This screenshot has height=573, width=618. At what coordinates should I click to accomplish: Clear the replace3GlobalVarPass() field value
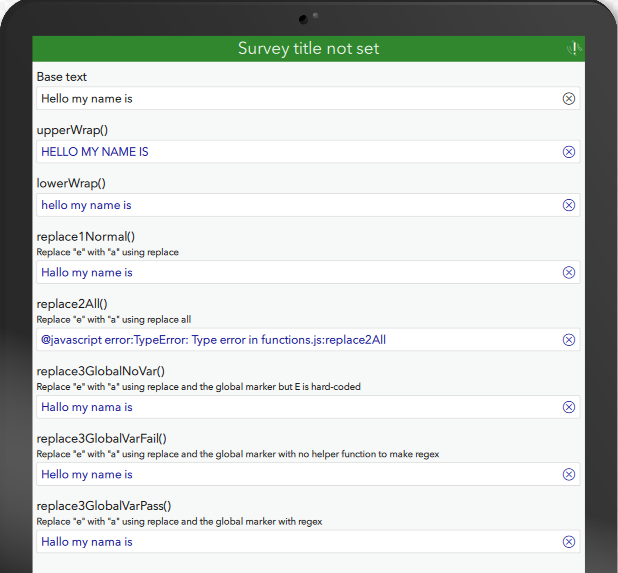pyautogui.click(x=569, y=542)
